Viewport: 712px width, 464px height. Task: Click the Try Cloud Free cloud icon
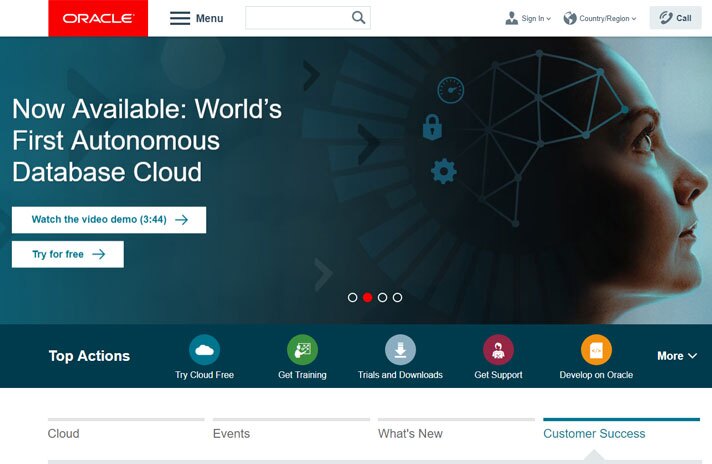204,350
